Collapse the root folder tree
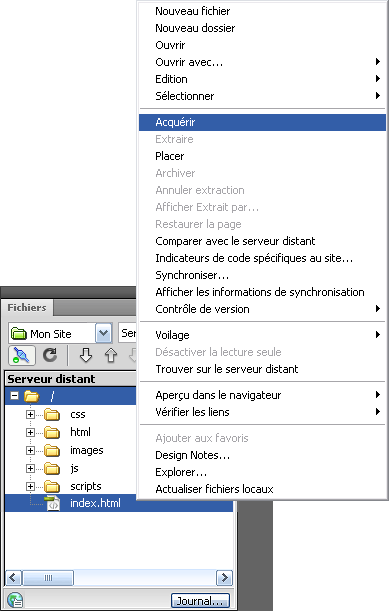The width and height of the screenshot is (389, 611). [14, 396]
